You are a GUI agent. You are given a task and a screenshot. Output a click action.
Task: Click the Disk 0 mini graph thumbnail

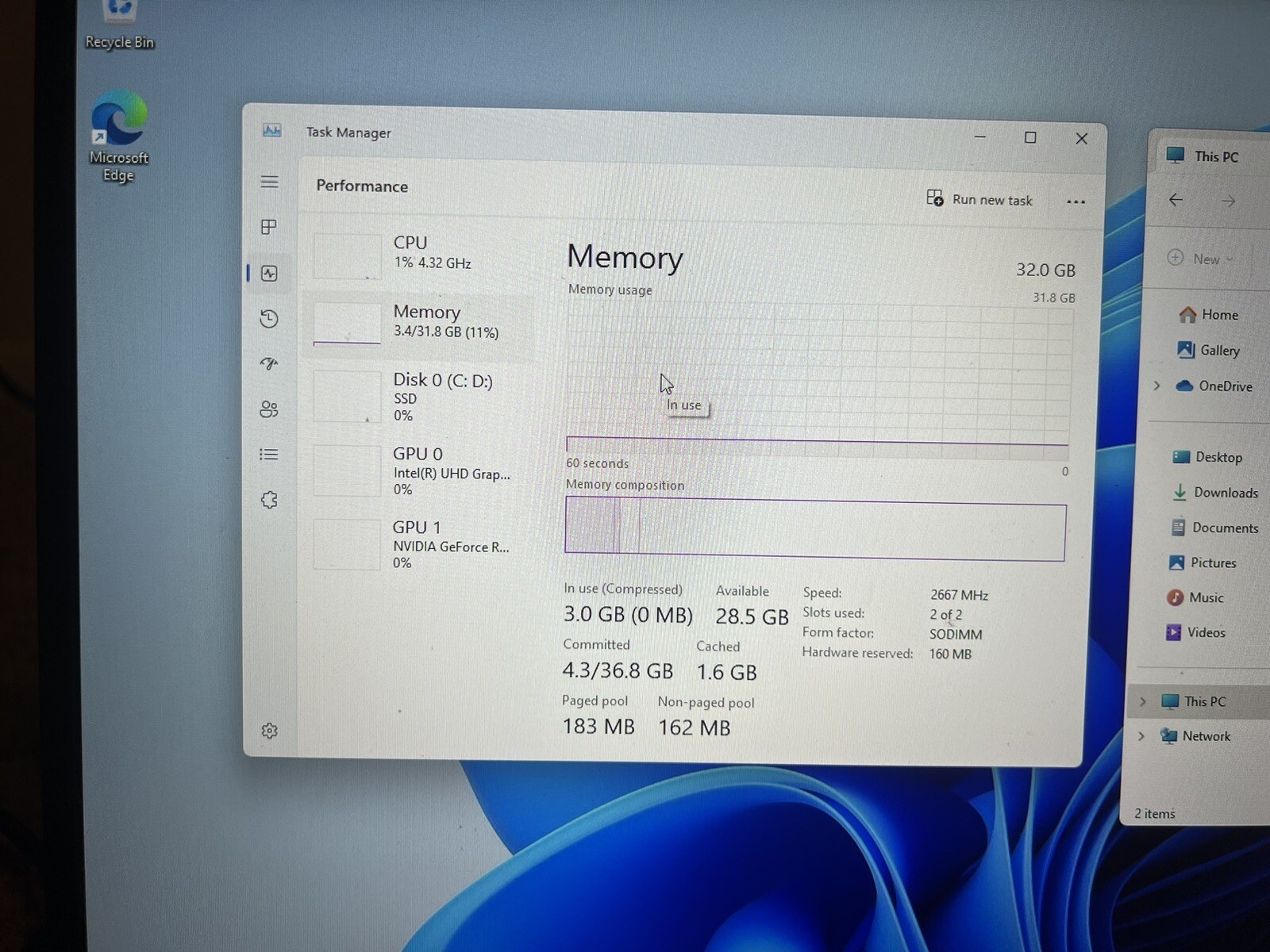coord(347,396)
